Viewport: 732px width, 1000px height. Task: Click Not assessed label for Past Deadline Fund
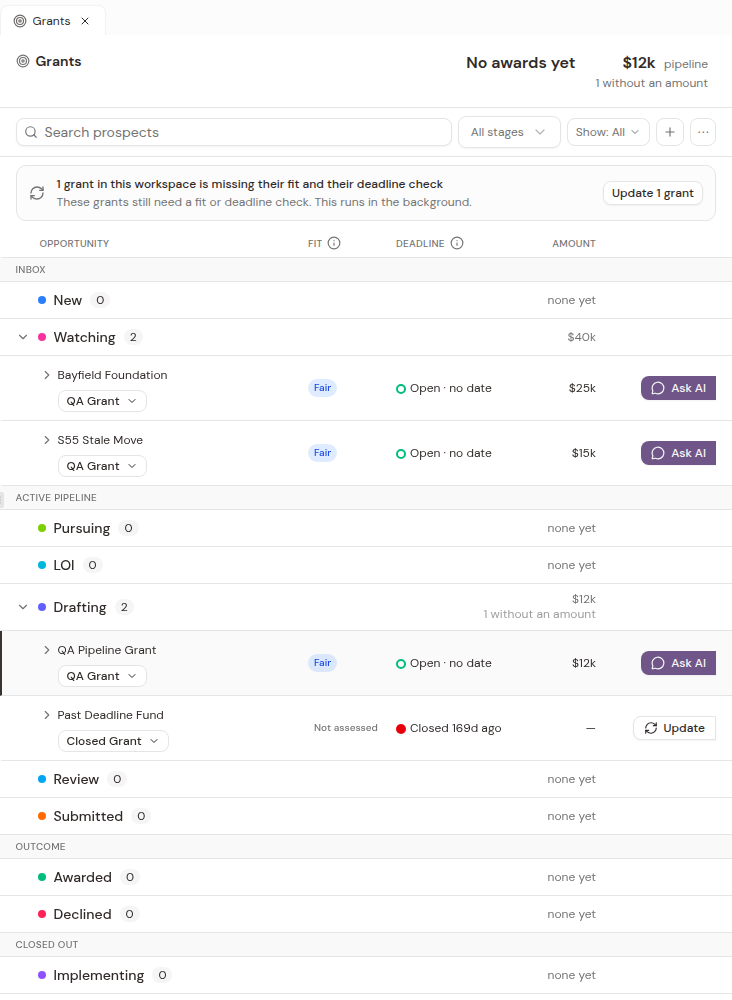tap(346, 728)
